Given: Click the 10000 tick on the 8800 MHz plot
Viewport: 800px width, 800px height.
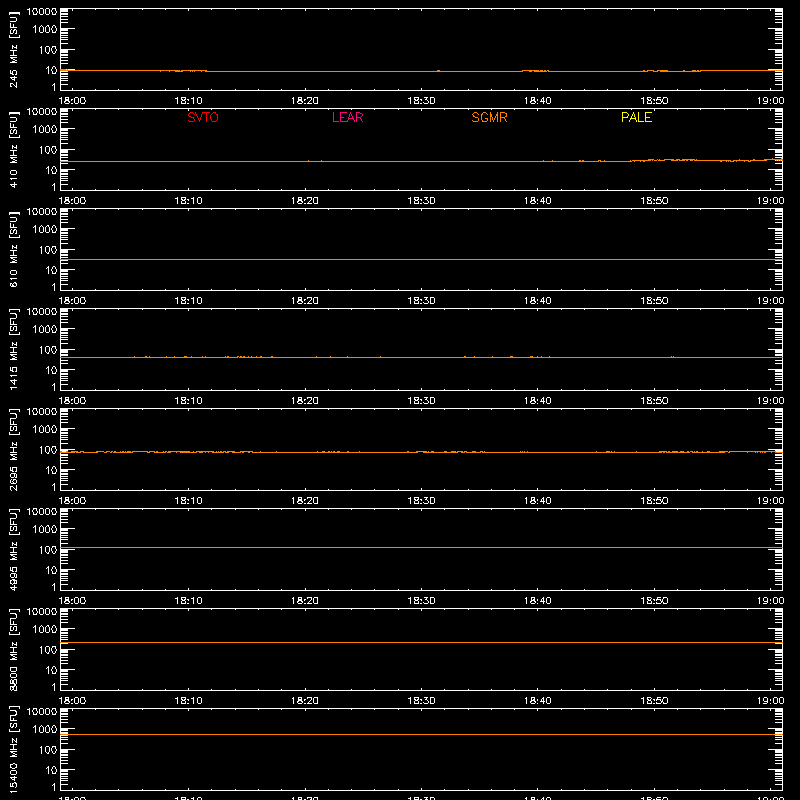Looking at the screenshot, I should (x=42, y=612).
